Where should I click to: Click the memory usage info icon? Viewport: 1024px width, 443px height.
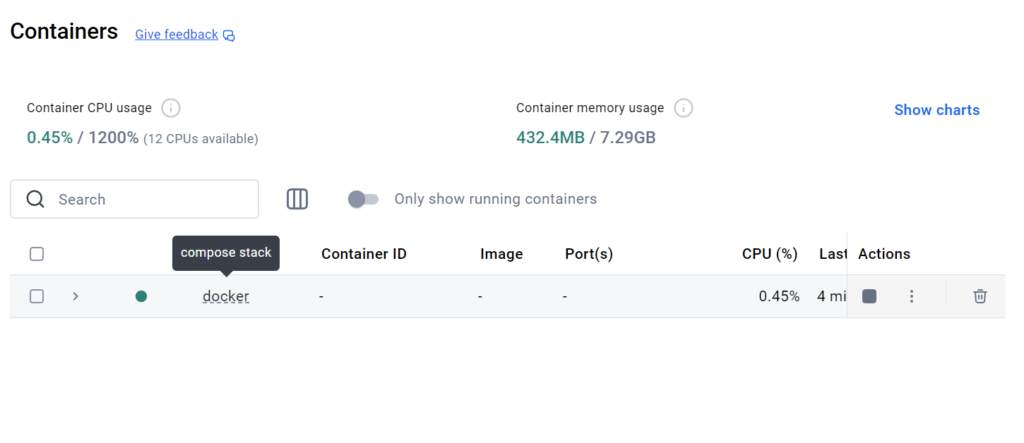click(683, 108)
